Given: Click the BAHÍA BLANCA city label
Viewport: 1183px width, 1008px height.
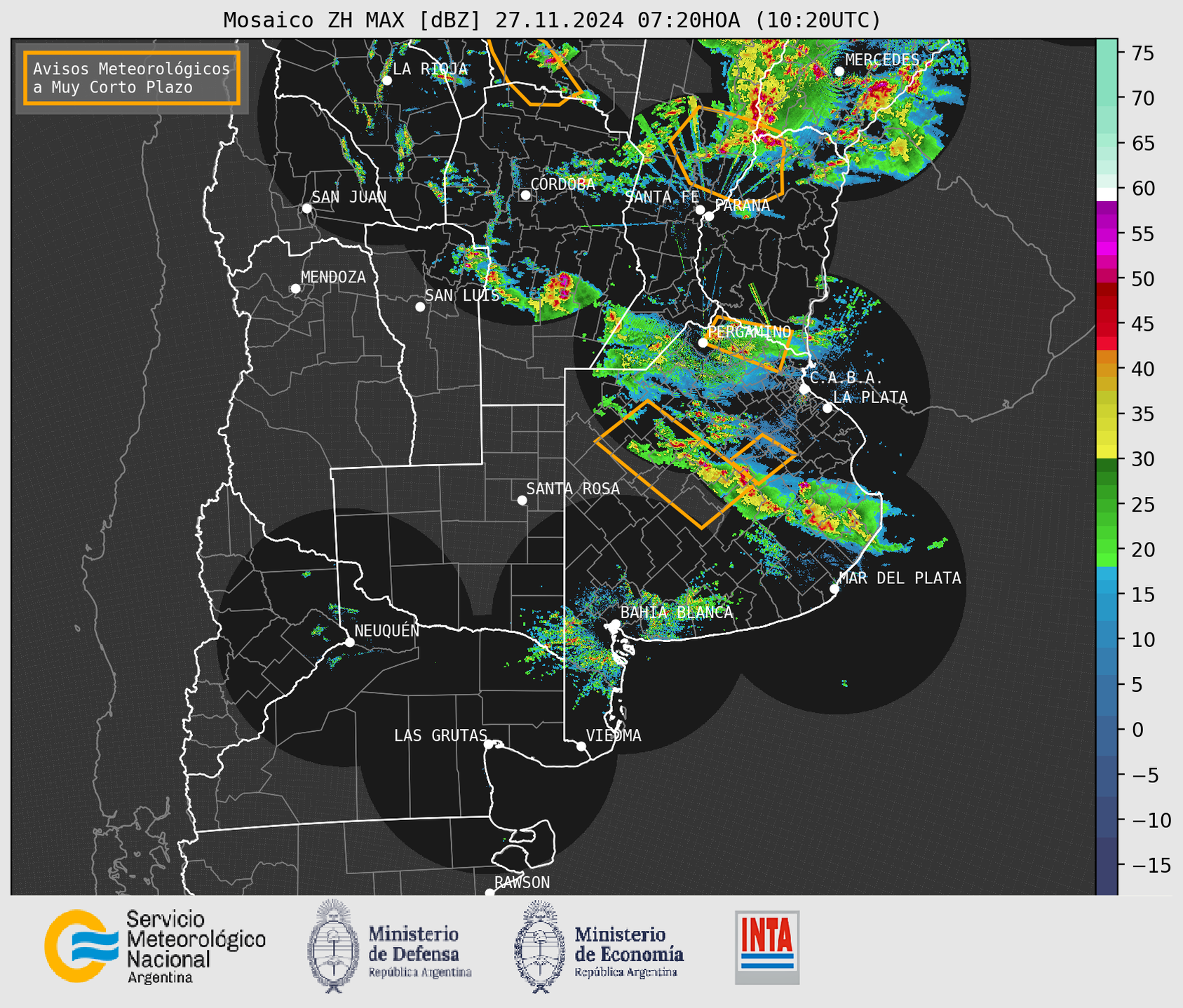Looking at the screenshot, I should click(x=677, y=612).
